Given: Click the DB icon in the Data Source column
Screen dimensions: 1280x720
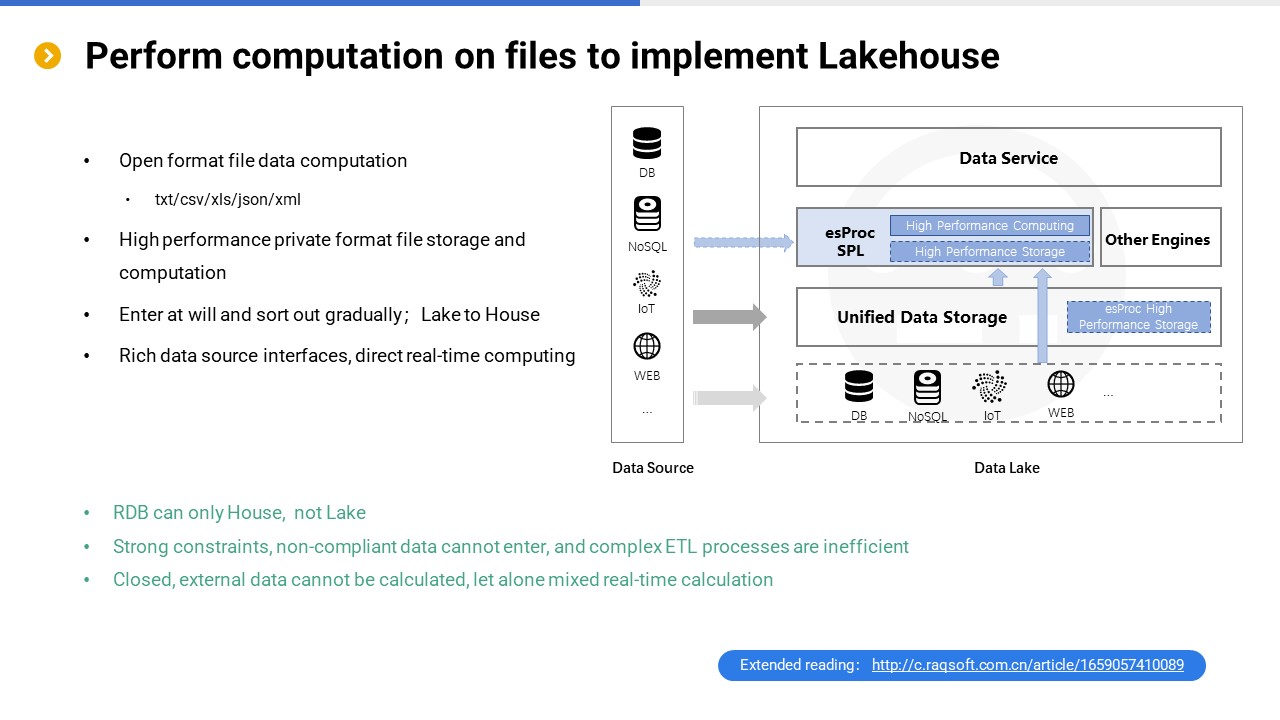Looking at the screenshot, I should (x=647, y=143).
